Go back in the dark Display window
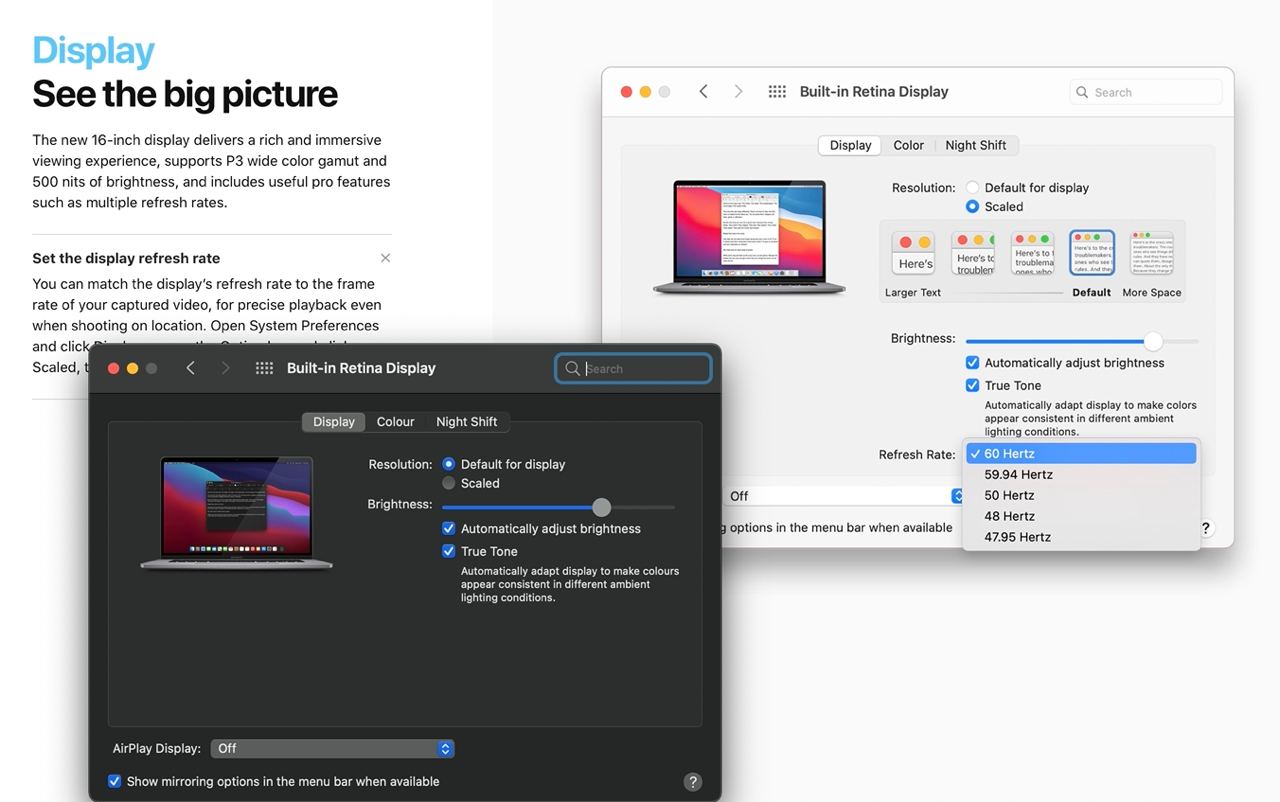The height and width of the screenshot is (802, 1280). [x=190, y=368]
